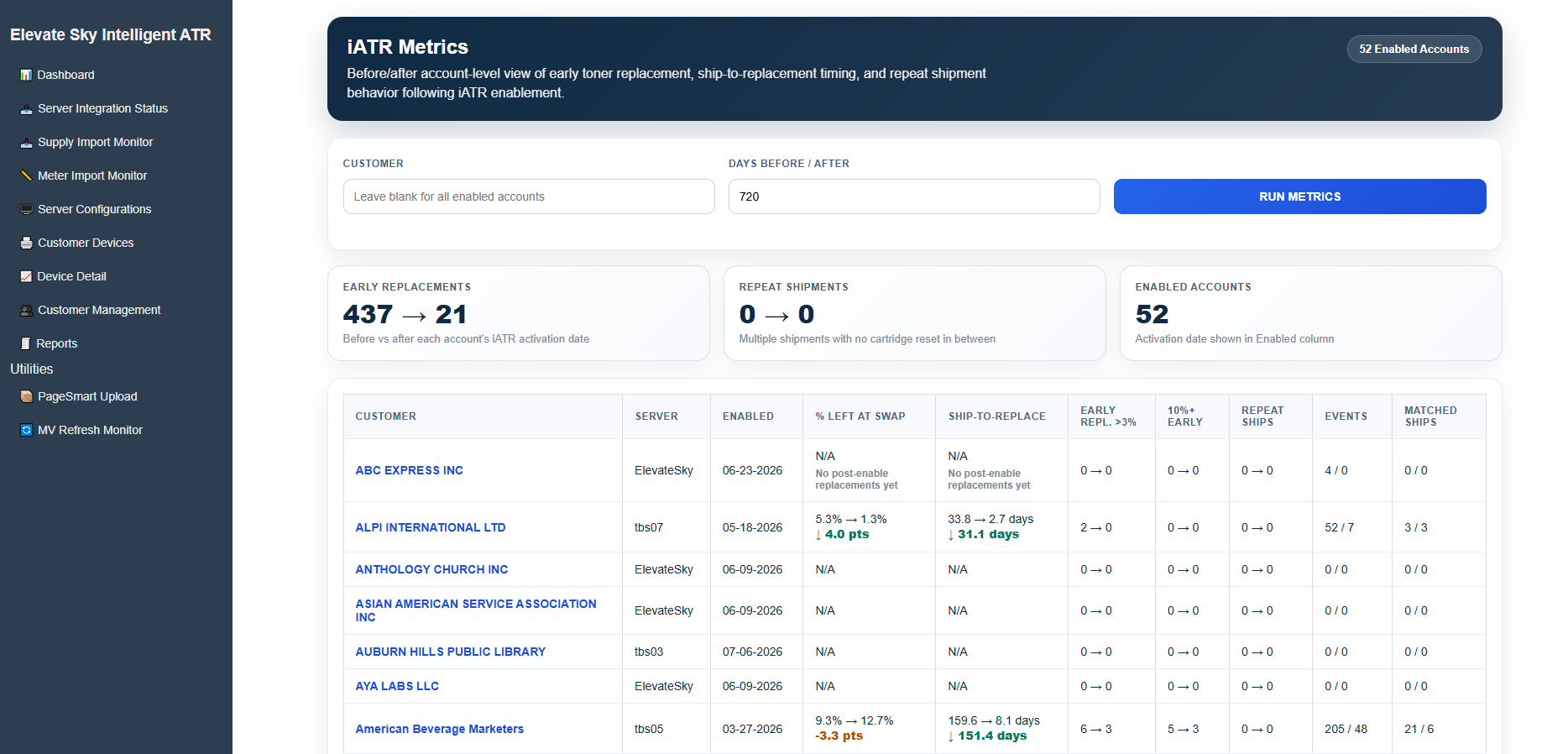
Task: Open AYA LABS LLC customer link
Action: [397, 686]
